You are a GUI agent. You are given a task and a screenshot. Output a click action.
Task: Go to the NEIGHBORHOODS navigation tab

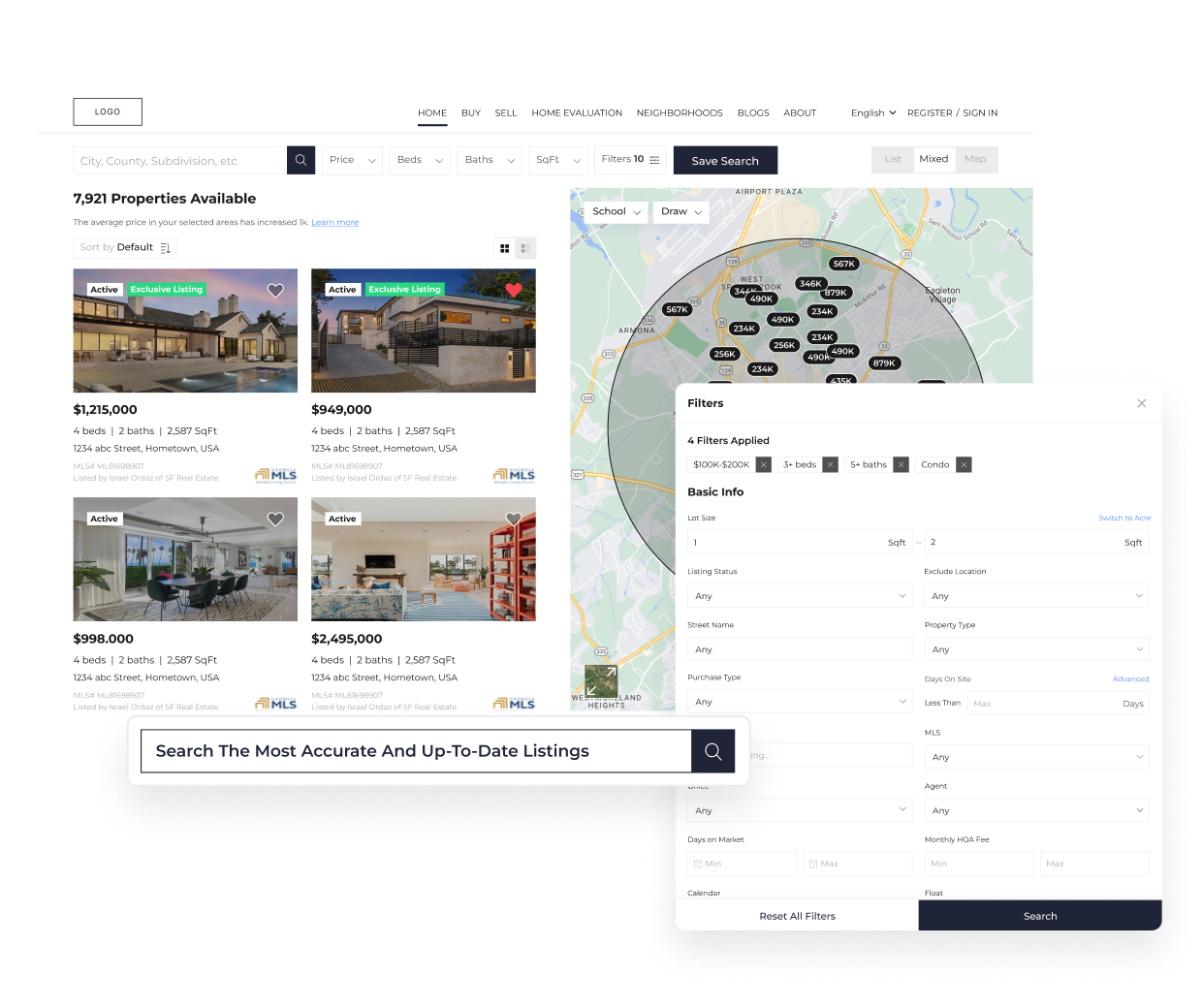click(x=679, y=112)
